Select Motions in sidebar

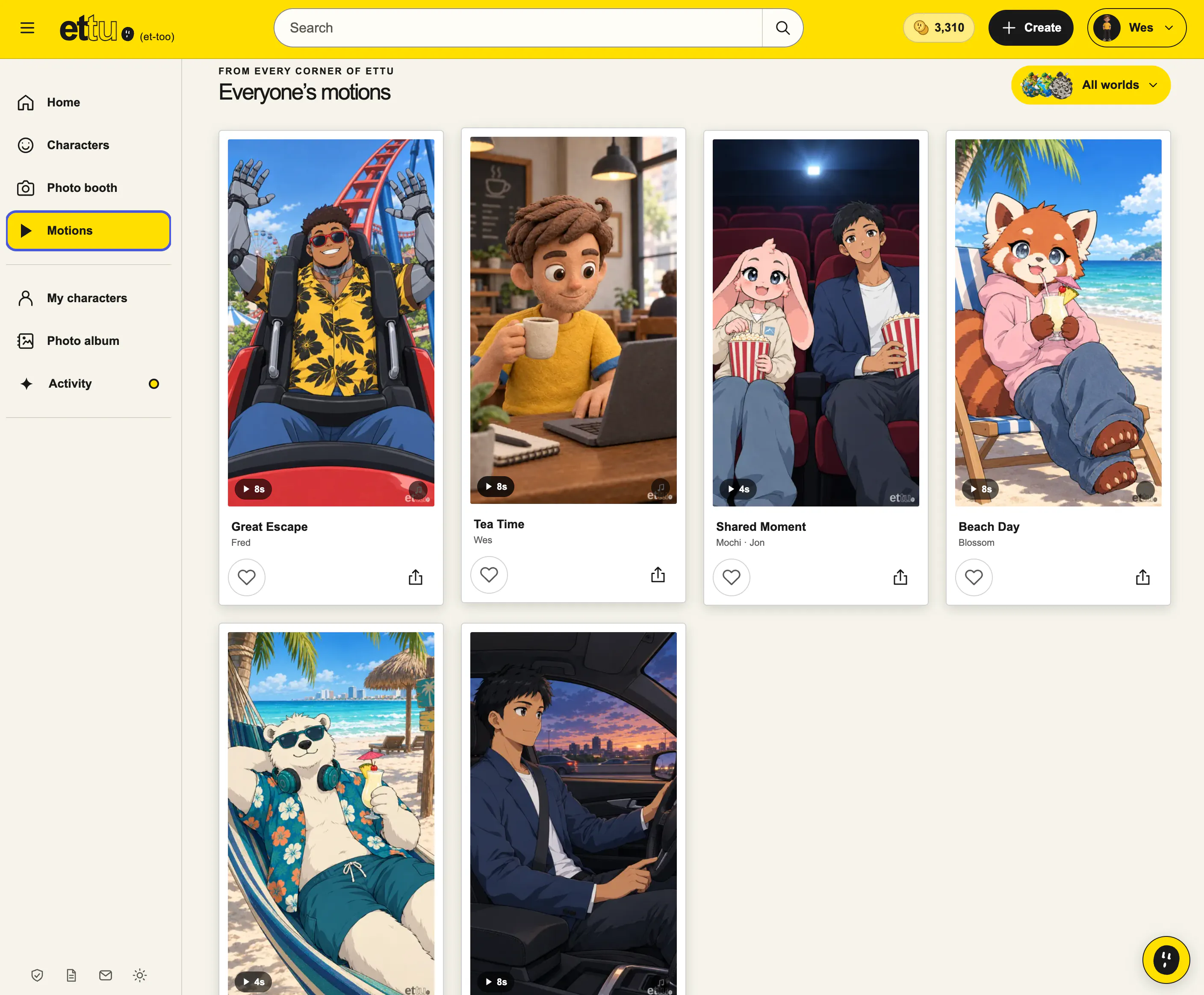89,230
